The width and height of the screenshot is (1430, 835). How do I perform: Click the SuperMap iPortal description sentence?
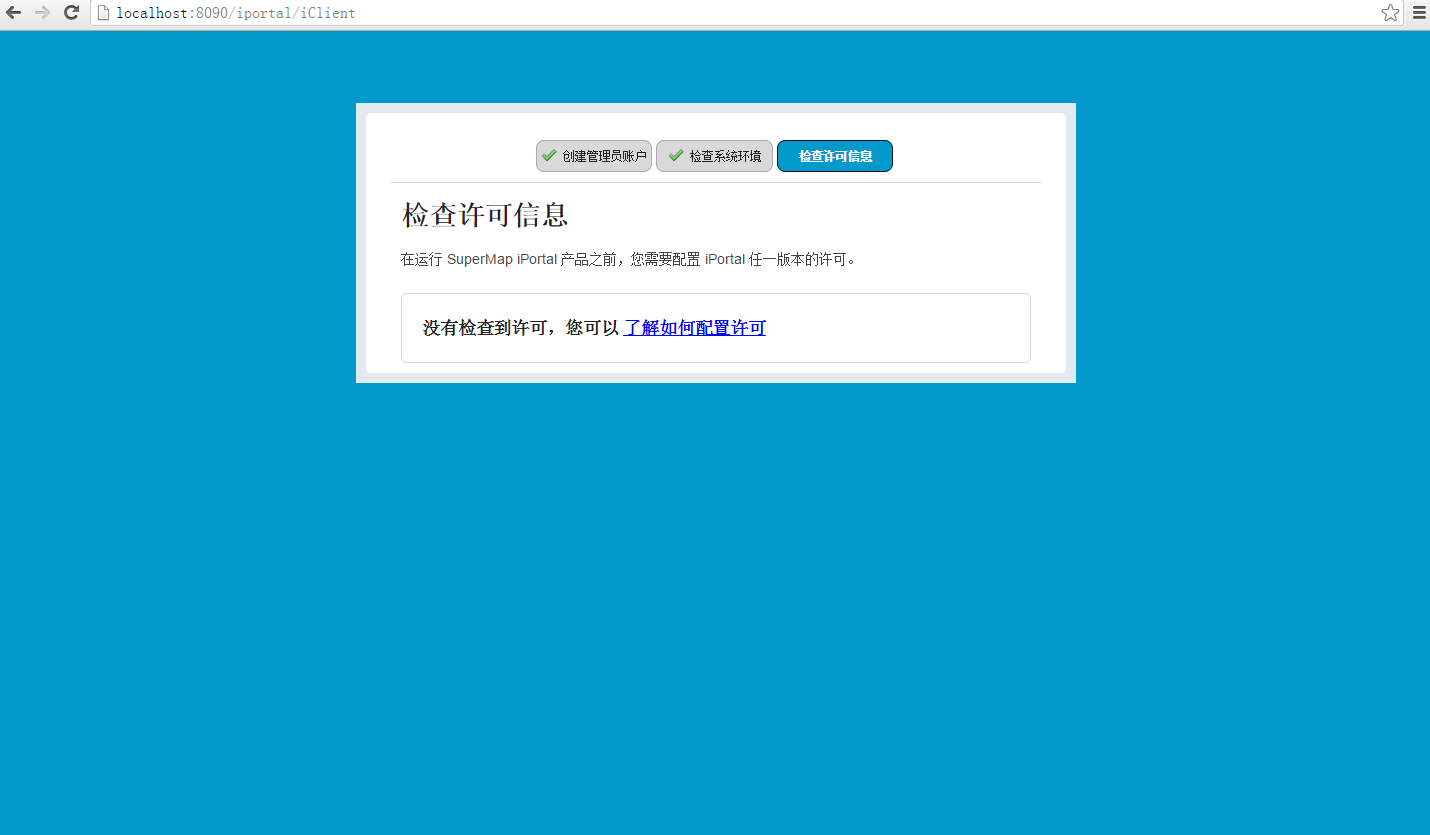point(630,260)
